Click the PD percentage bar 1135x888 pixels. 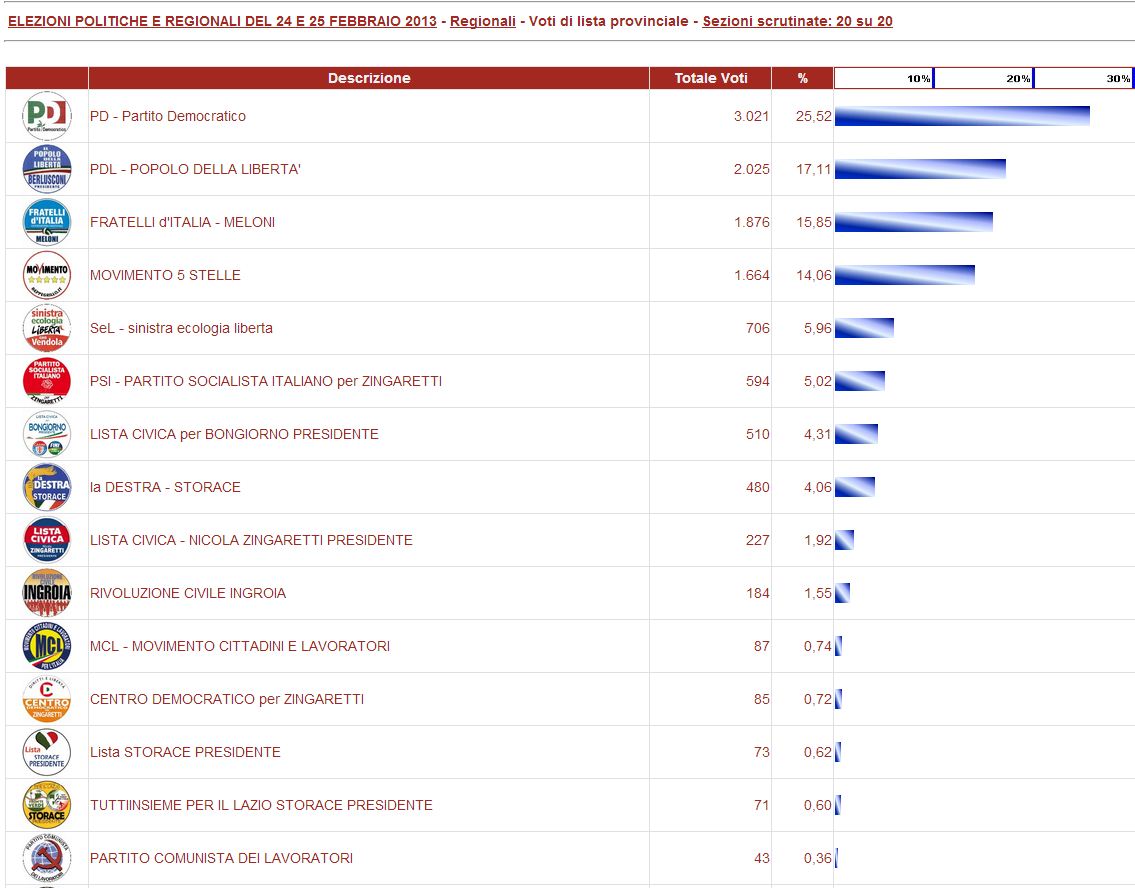(x=961, y=116)
